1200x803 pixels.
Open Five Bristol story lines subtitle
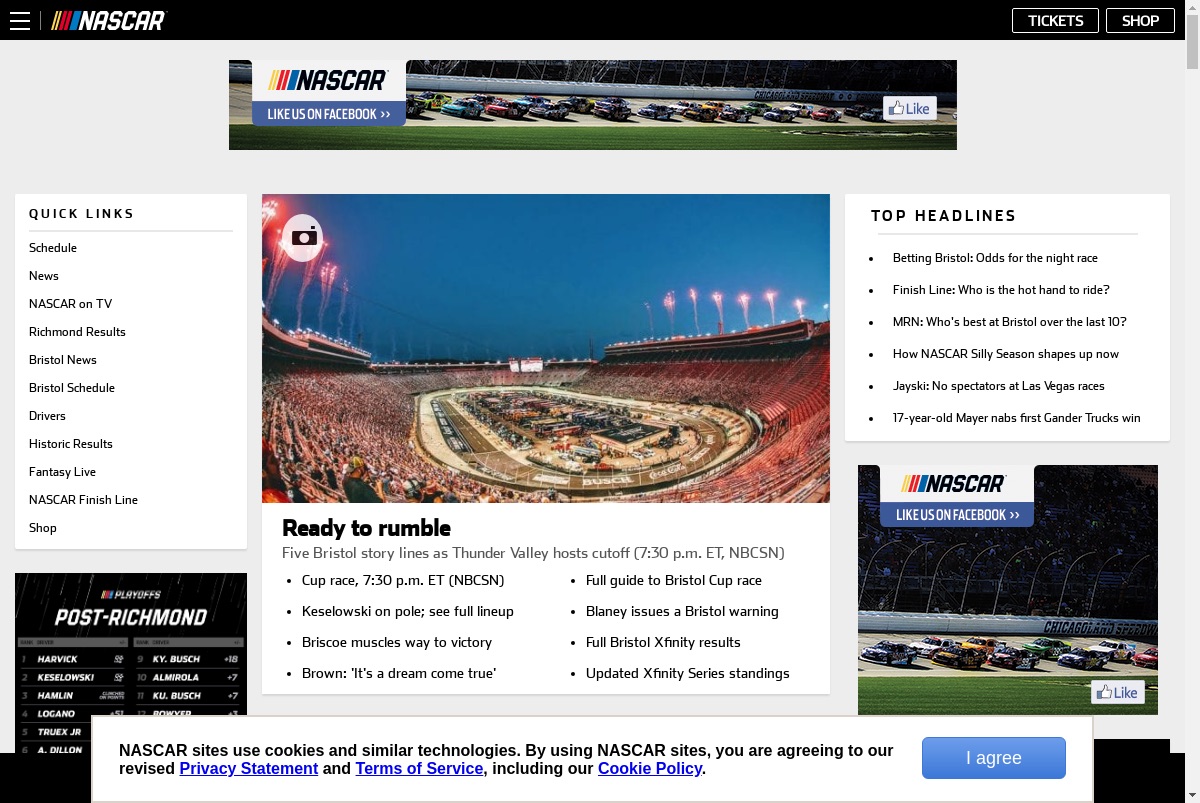click(533, 553)
